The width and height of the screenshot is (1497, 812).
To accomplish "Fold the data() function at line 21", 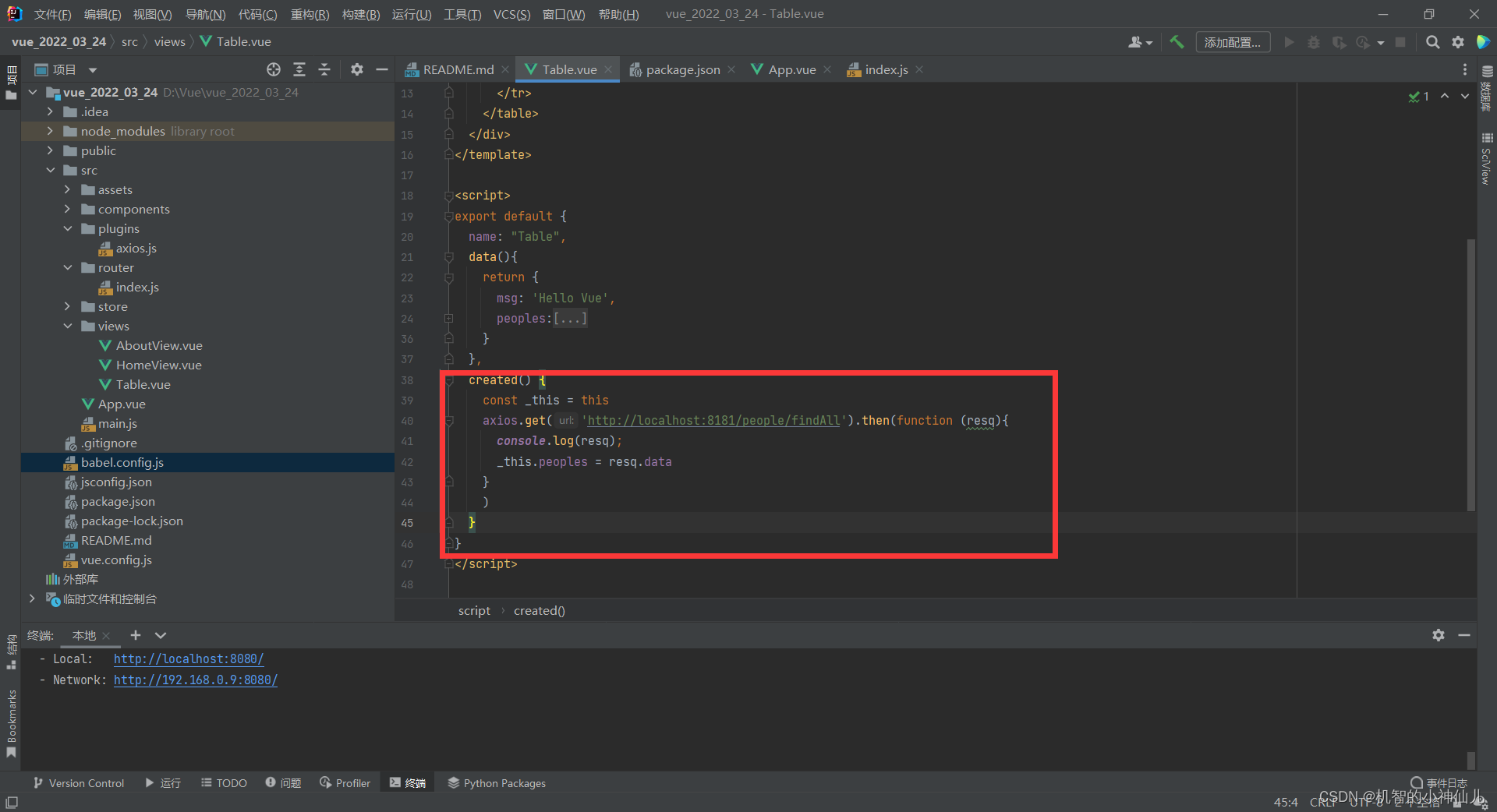I will tap(449, 256).
